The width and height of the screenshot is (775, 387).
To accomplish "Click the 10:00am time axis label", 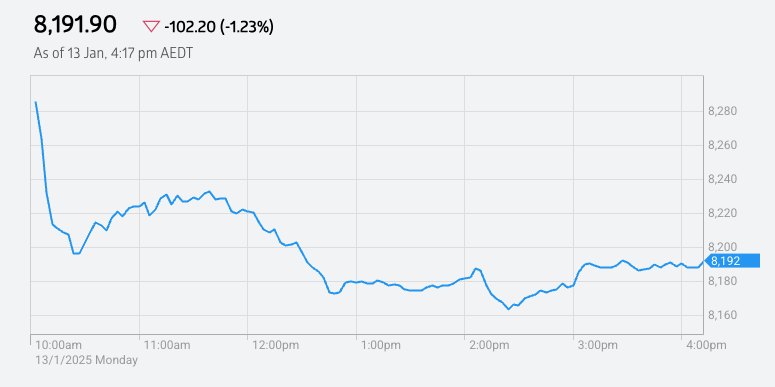I will [59, 345].
